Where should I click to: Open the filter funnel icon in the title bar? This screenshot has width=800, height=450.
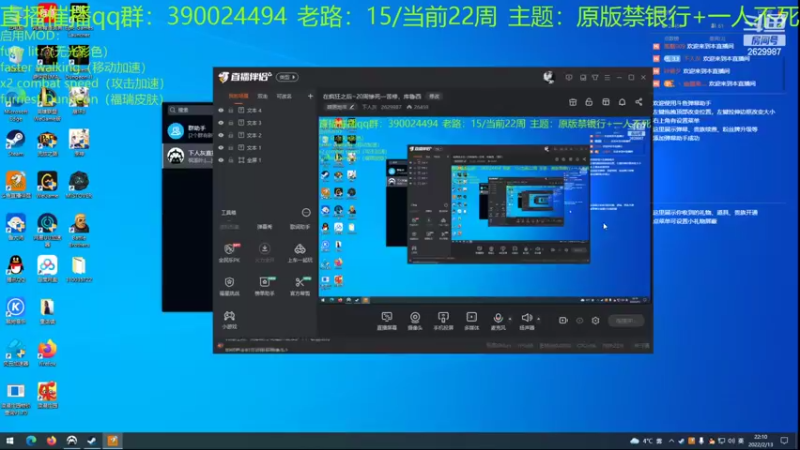tap(595, 78)
